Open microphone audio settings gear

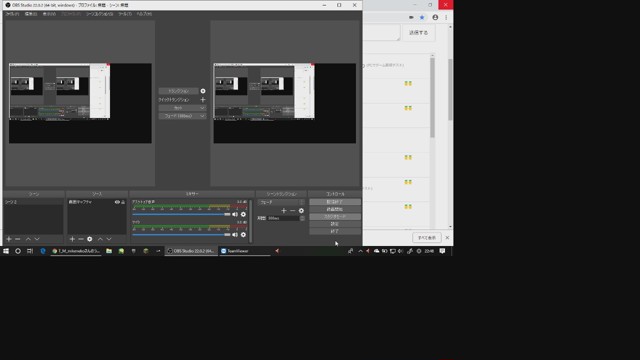pos(243,235)
